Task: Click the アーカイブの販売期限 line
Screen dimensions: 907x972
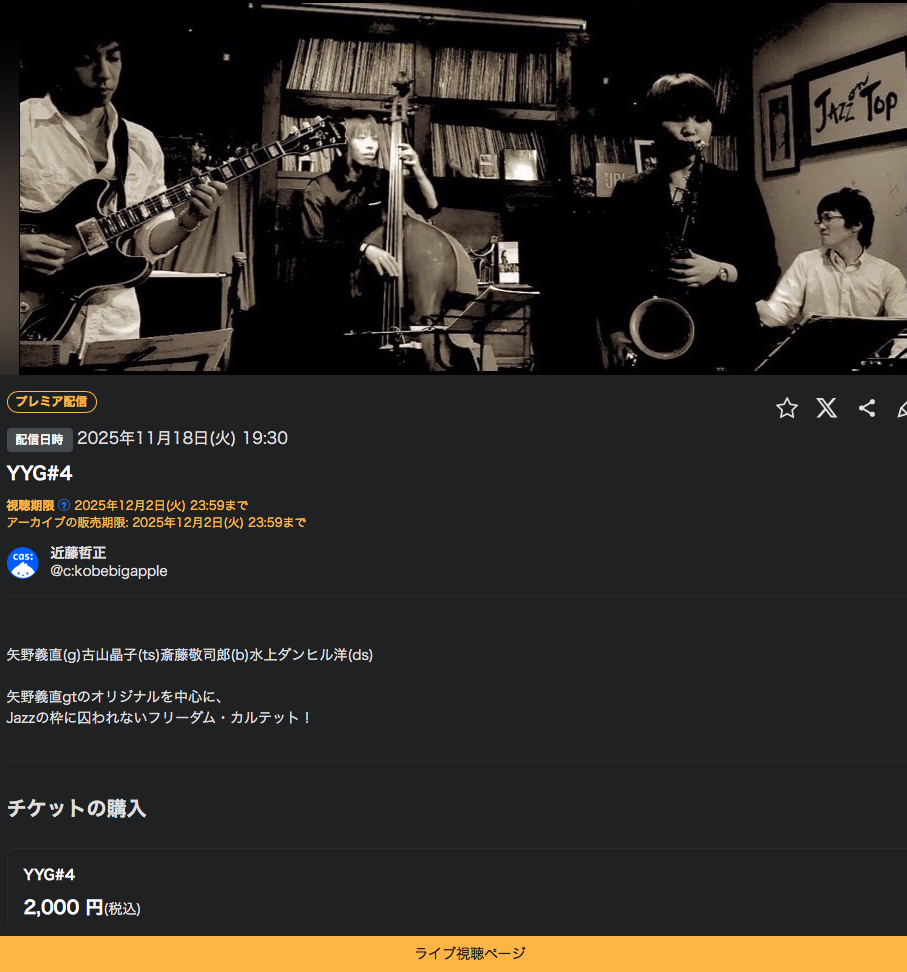Action: tap(156, 523)
